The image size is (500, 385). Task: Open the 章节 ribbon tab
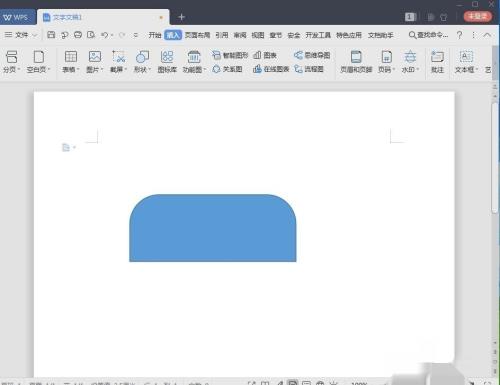[x=276, y=35]
